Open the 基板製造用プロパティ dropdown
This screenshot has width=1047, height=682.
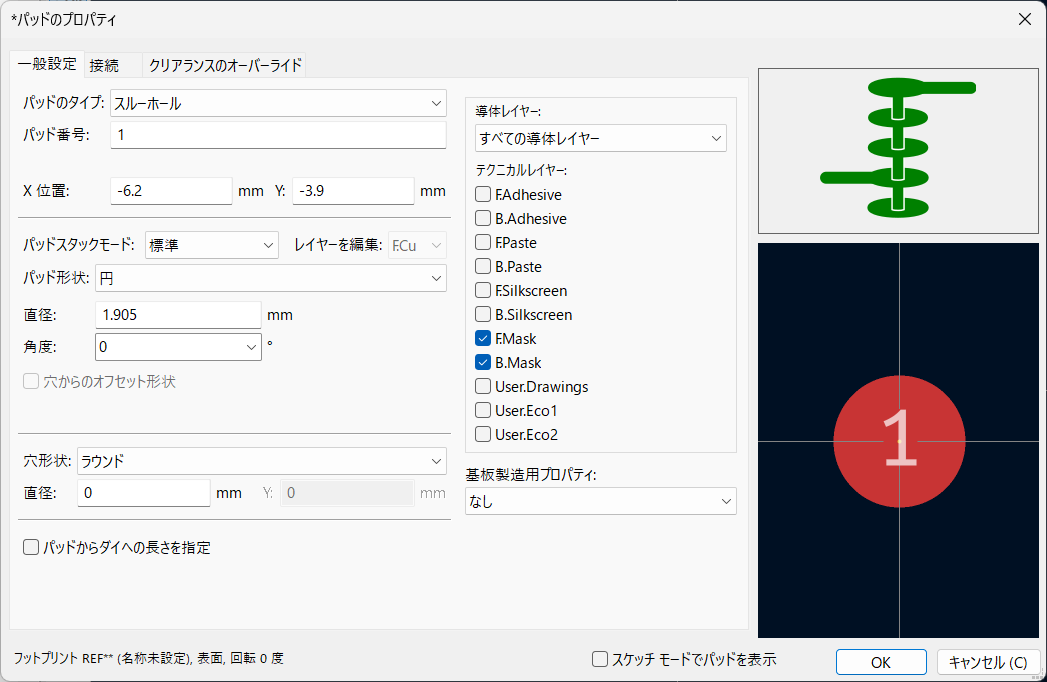pyautogui.click(x=600, y=501)
